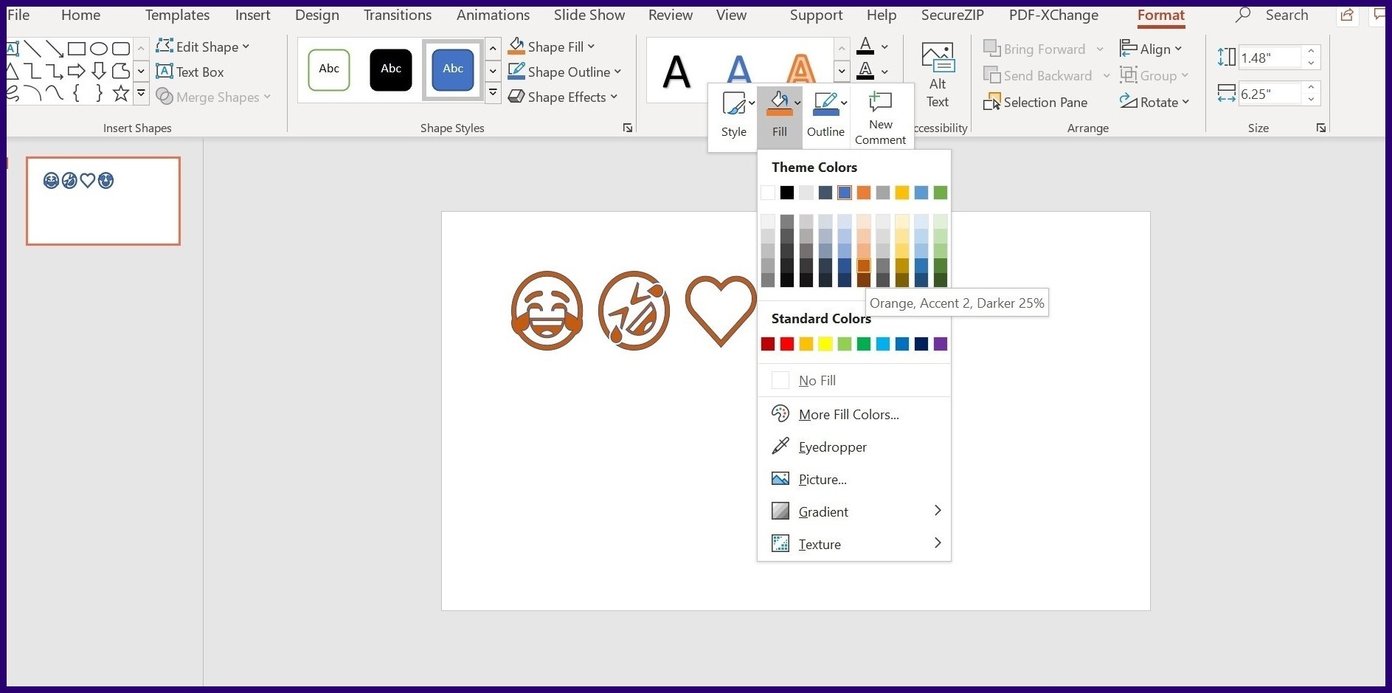Apply the white outlined Abc shape style

tap(329, 69)
